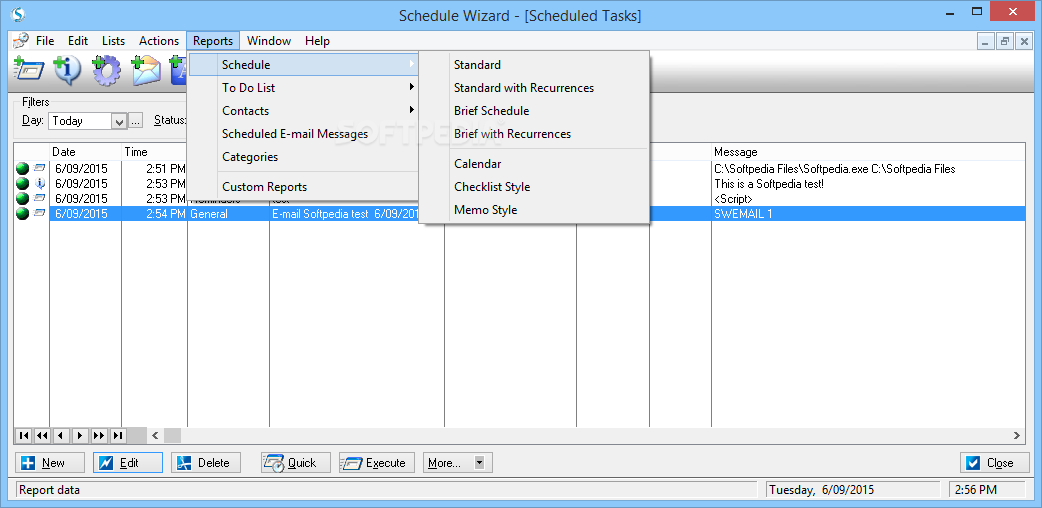
Task: Restore the inner Scheduled Tasks window
Action: coord(1005,41)
